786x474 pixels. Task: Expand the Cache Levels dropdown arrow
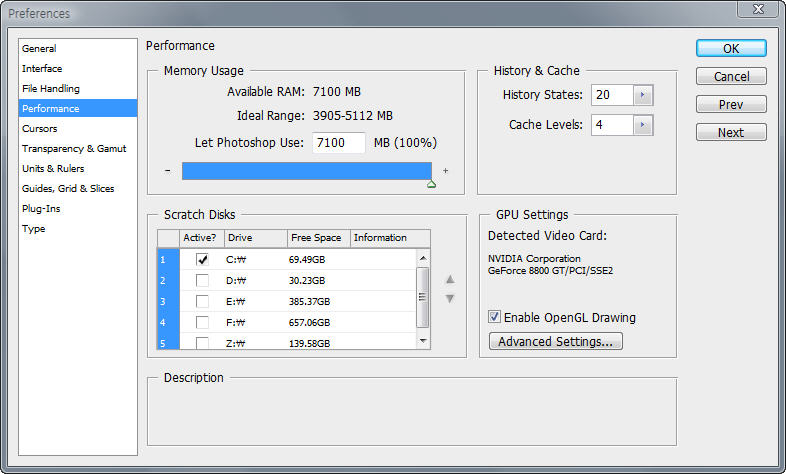(643, 125)
